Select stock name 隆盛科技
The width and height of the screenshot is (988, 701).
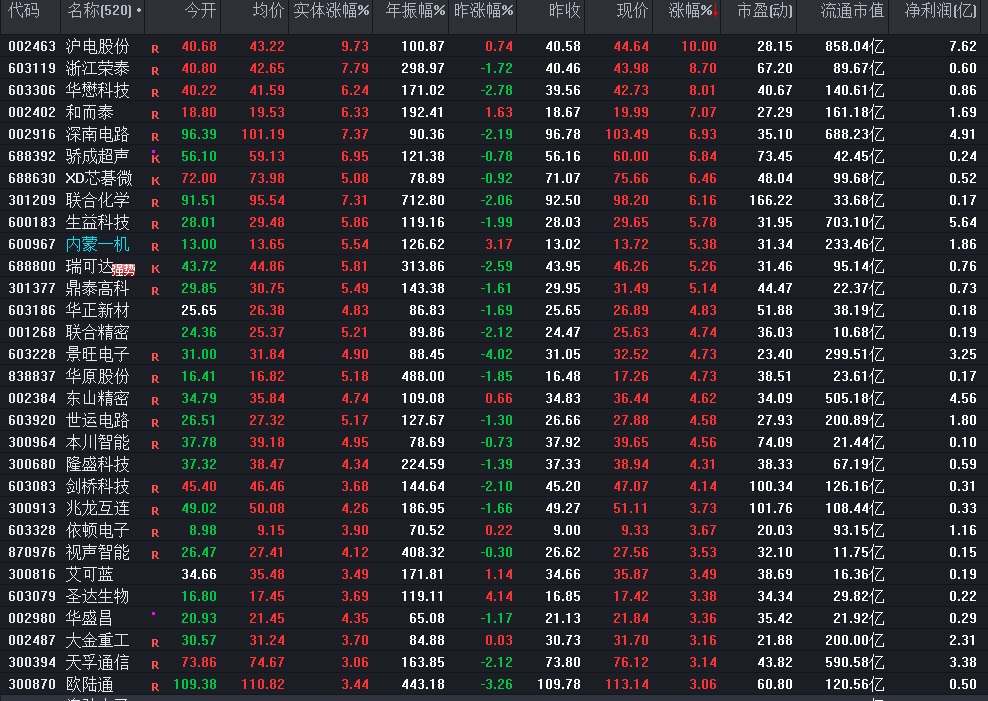tap(98, 465)
